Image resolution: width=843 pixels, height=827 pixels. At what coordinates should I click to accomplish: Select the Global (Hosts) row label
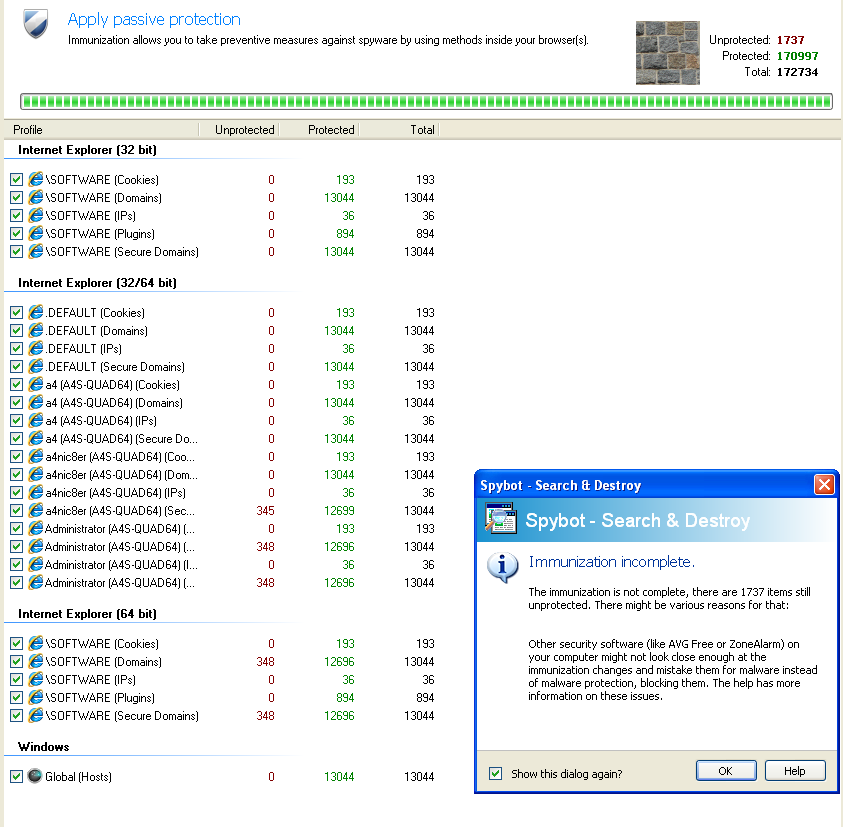coord(78,777)
